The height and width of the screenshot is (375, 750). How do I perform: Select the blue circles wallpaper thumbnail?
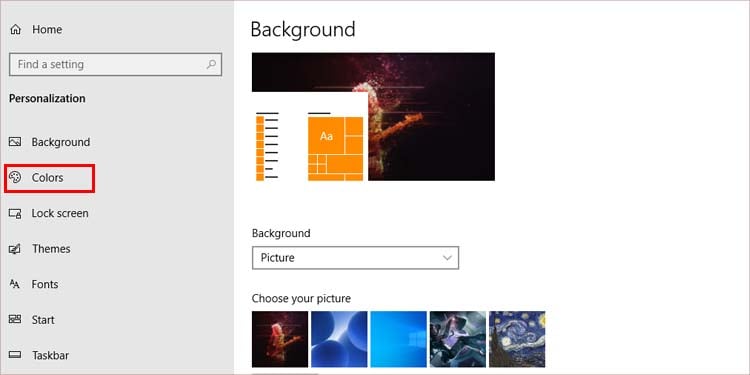pyautogui.click(x=339, y=339)
